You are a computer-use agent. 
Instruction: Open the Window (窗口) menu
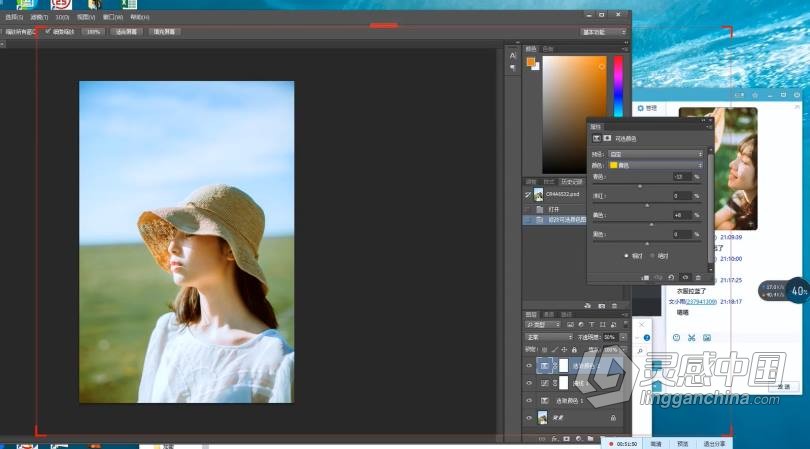pyautogui.click(x=113, y=17)
